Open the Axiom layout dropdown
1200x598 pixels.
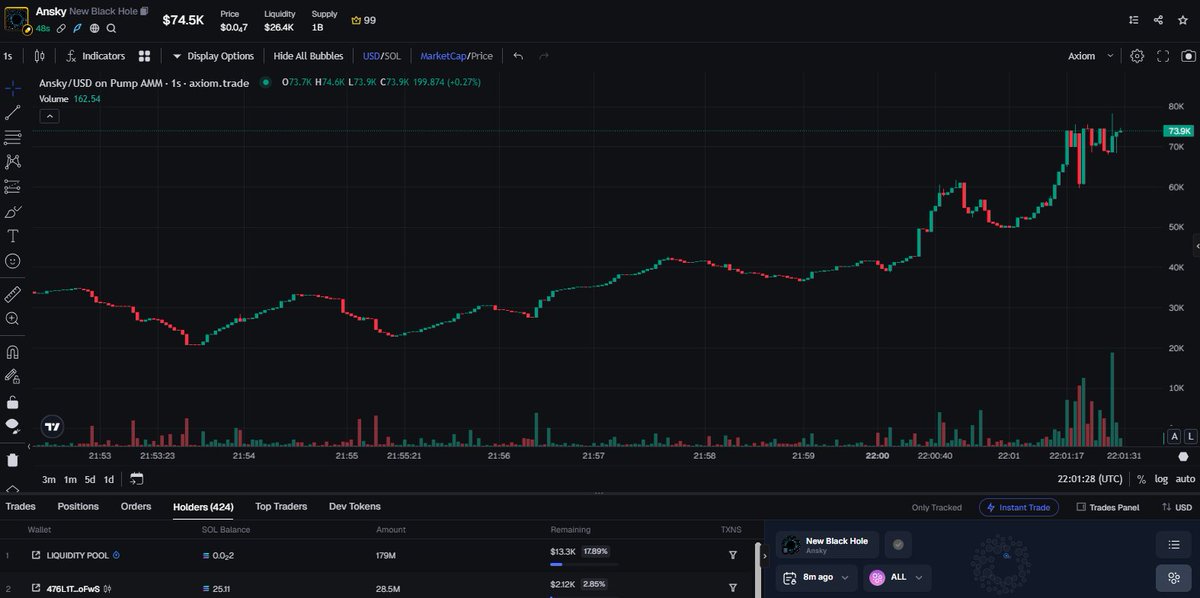(1090, 56)
